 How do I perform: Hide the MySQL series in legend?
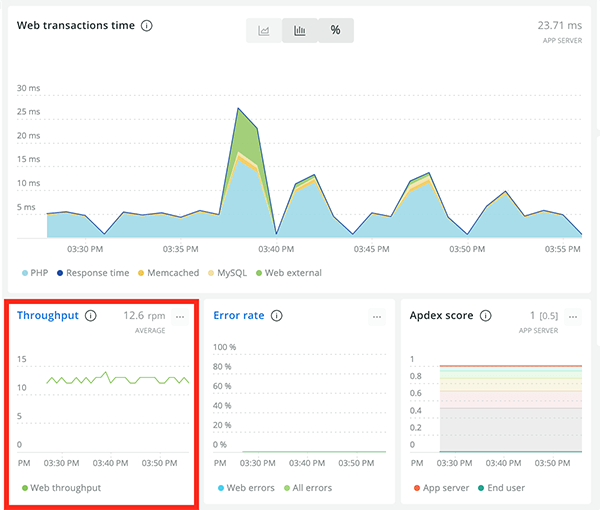pos(234,273)
